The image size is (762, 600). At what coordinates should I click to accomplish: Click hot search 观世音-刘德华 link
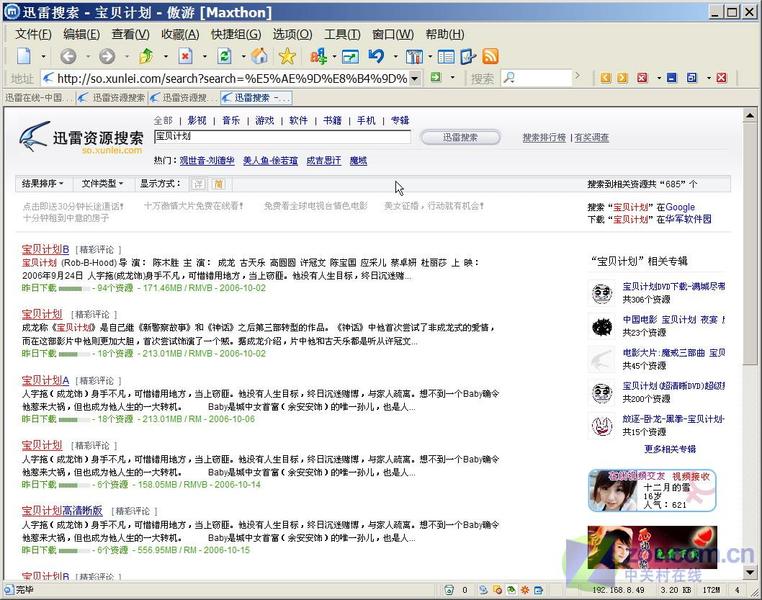pos(207,160)
